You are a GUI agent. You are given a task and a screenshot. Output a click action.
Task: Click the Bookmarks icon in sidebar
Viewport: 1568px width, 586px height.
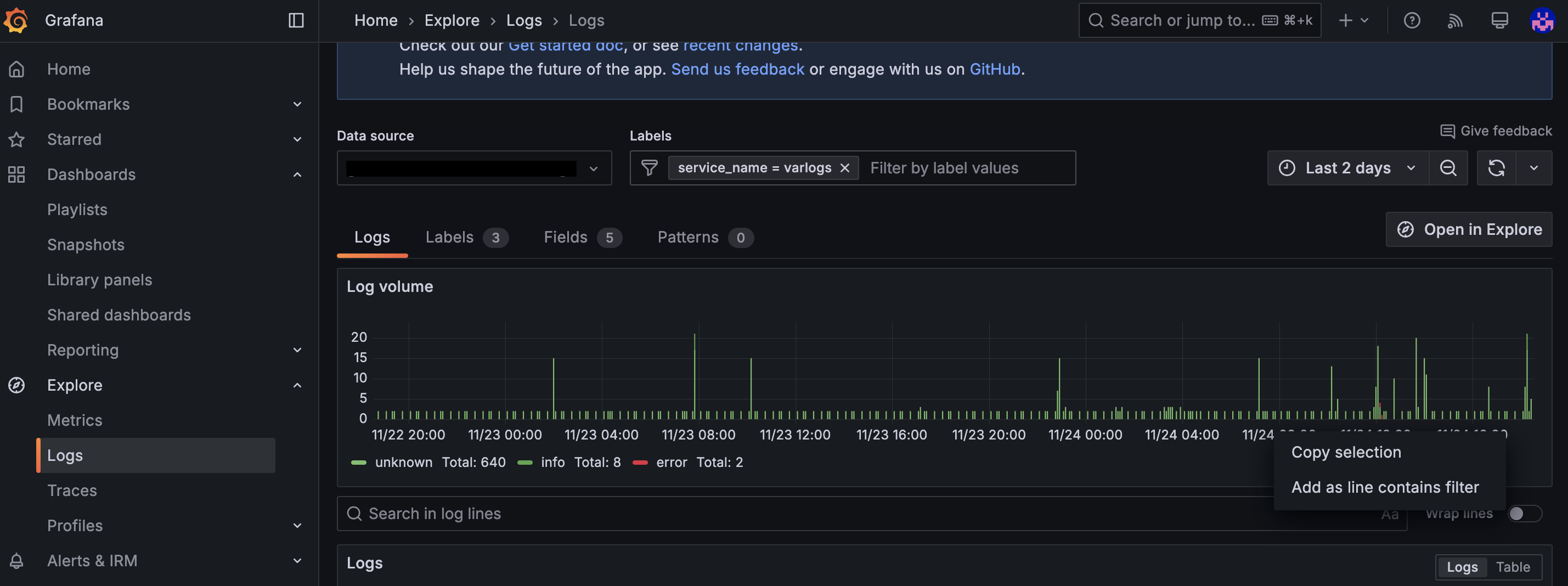(16, 104)
